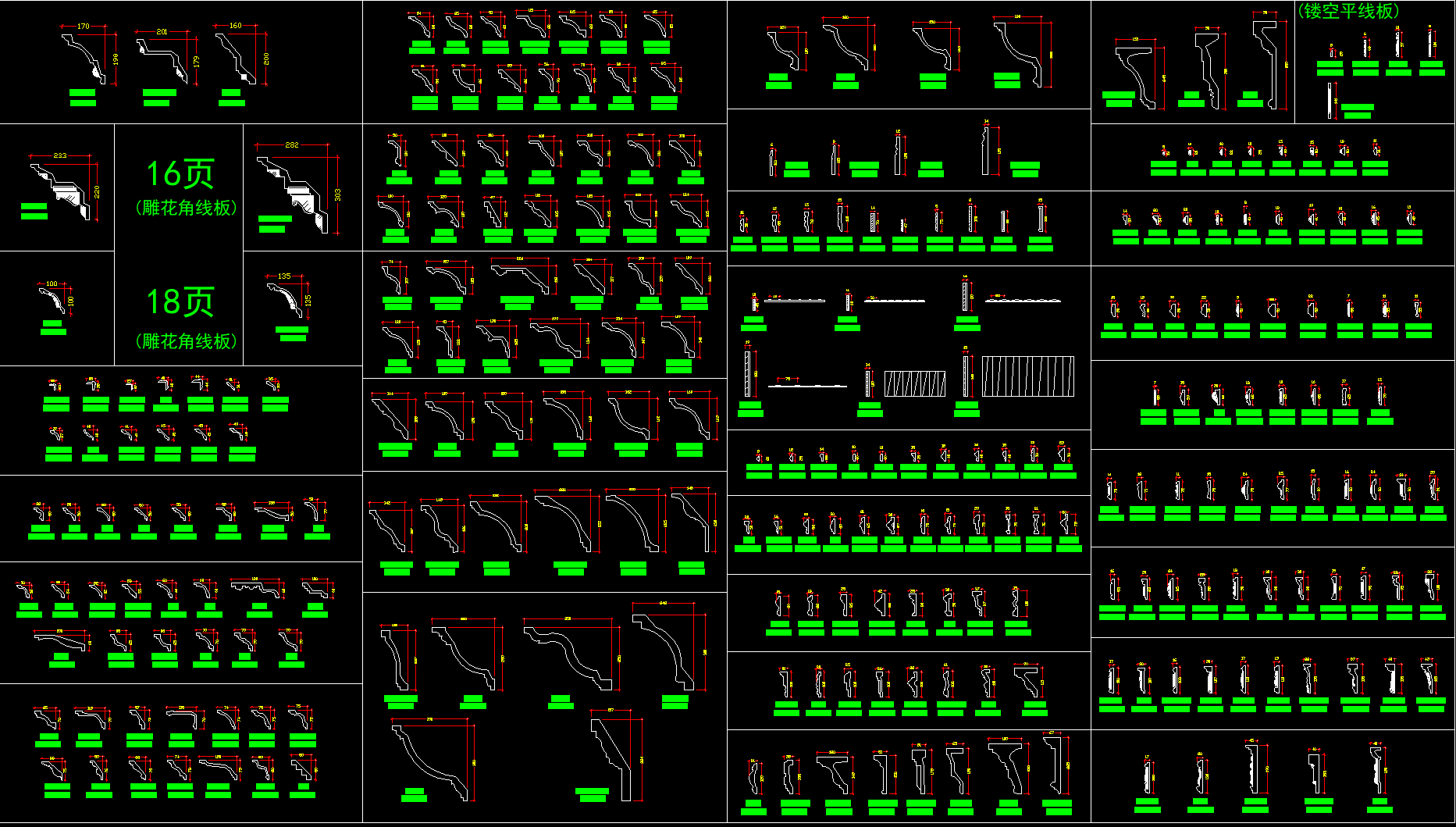Click the green "16页" page label
Image resolution: width=1456 pixels, height=827 pixels.
(x=180, y=174)
